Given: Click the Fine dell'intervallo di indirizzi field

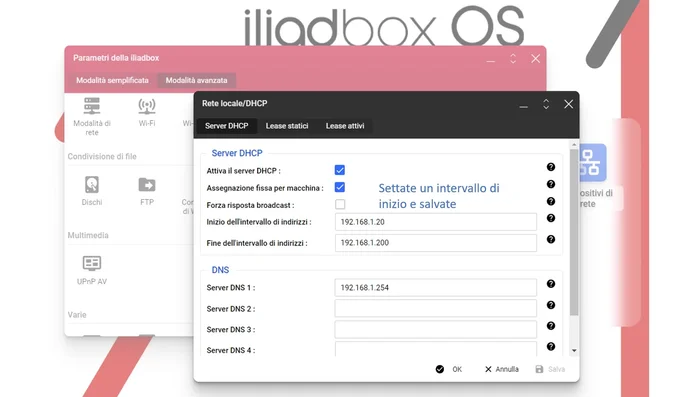Looking at the screenshot, I should tap(436, 243).
